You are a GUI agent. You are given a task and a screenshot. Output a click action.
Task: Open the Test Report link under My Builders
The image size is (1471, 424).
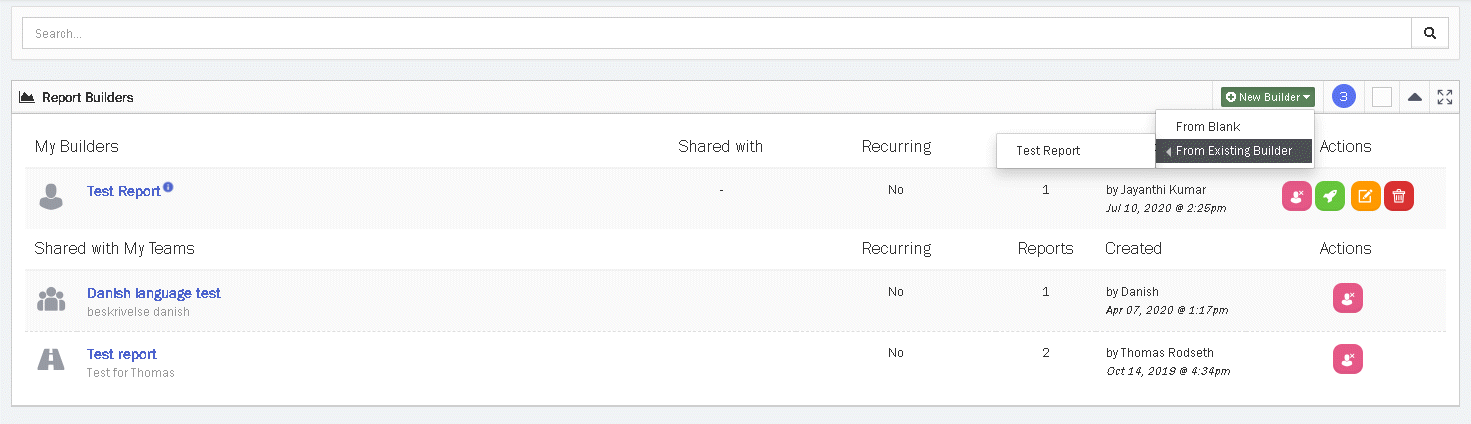[x=123, y=191]
